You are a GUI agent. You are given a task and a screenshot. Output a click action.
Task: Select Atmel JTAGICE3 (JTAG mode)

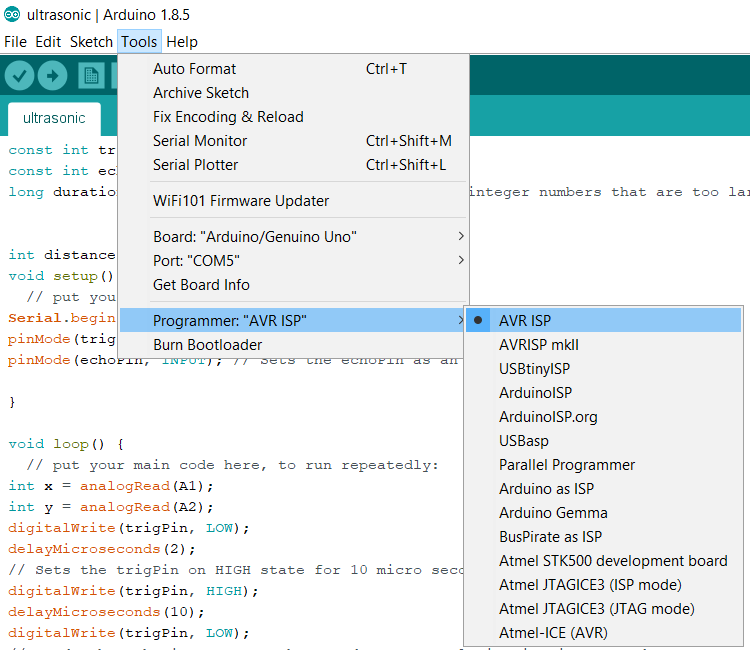(x=604, y=609)
